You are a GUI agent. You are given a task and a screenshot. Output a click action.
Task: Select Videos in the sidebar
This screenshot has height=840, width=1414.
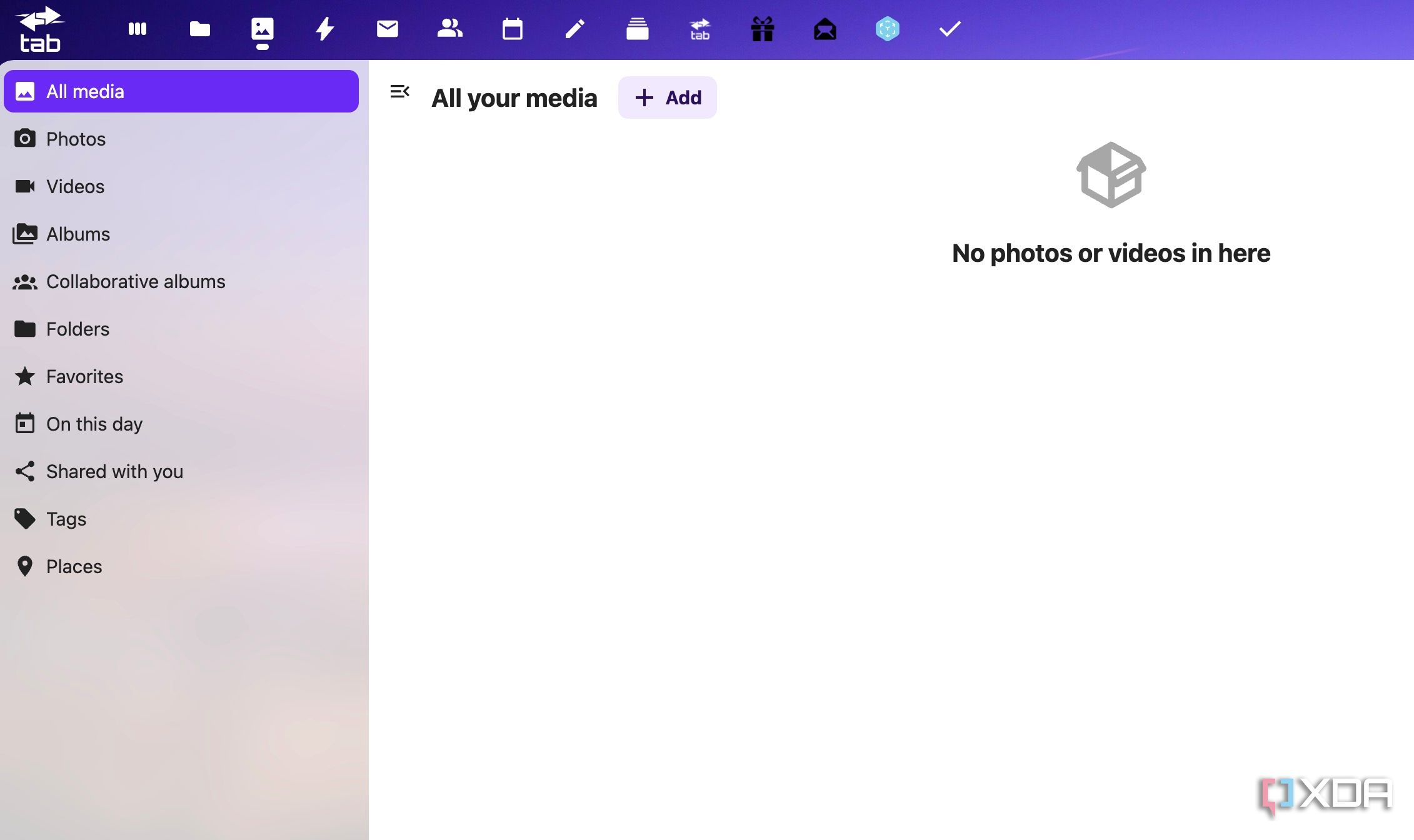[x=75, y=186]
